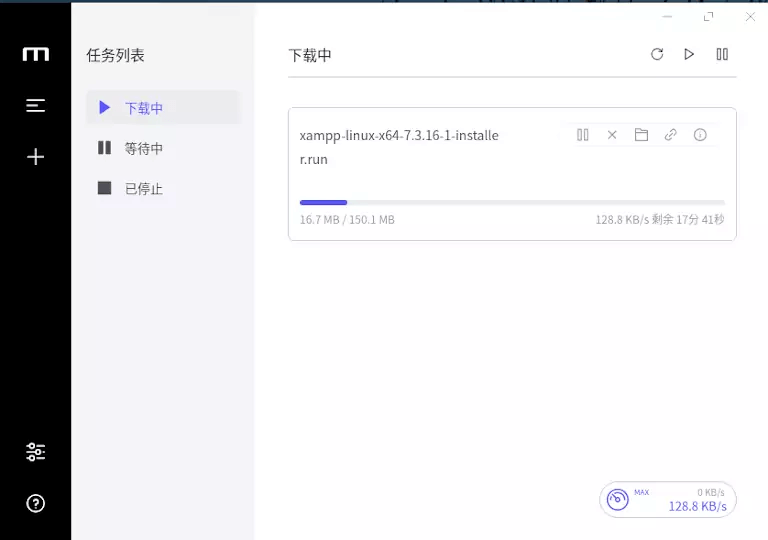Click the xampp download progress bar
Image resolution: width=768 pixels, height=540 pixels.
pos(512,202)
